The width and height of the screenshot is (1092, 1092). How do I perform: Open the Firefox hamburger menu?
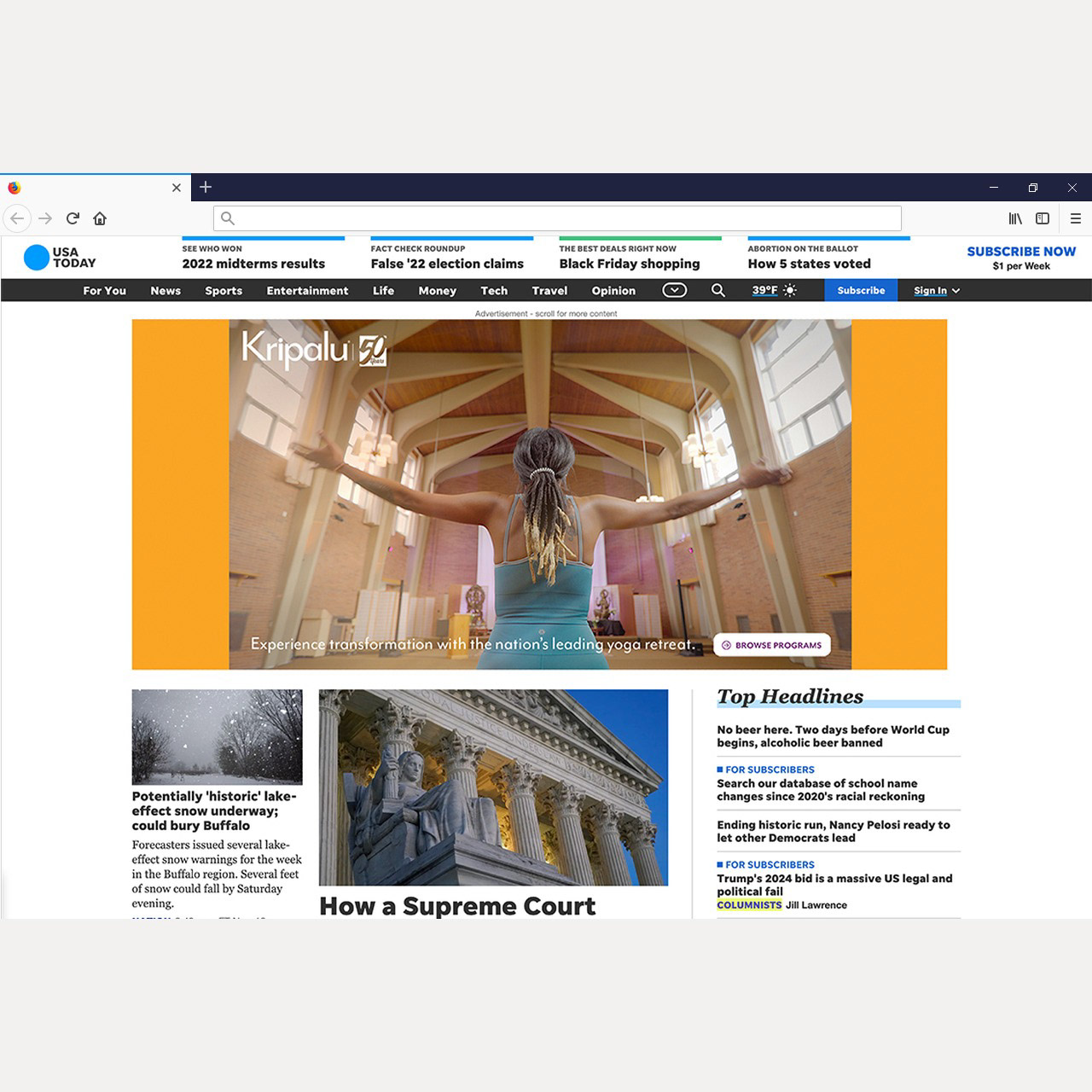pos(1076,218)
